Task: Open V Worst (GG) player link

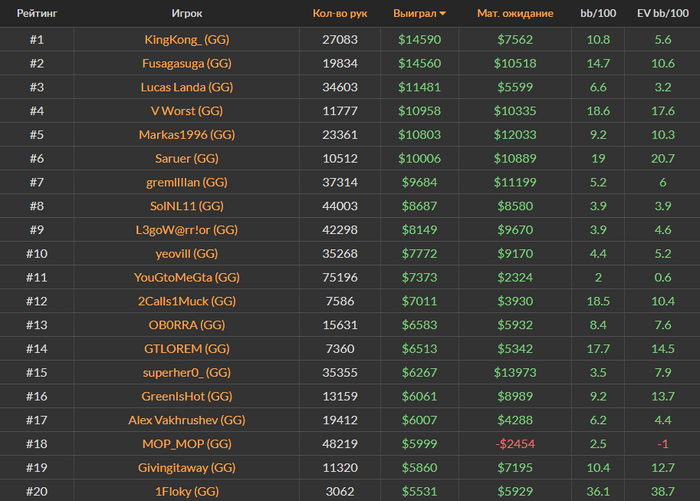Action: tap(187, 111)
